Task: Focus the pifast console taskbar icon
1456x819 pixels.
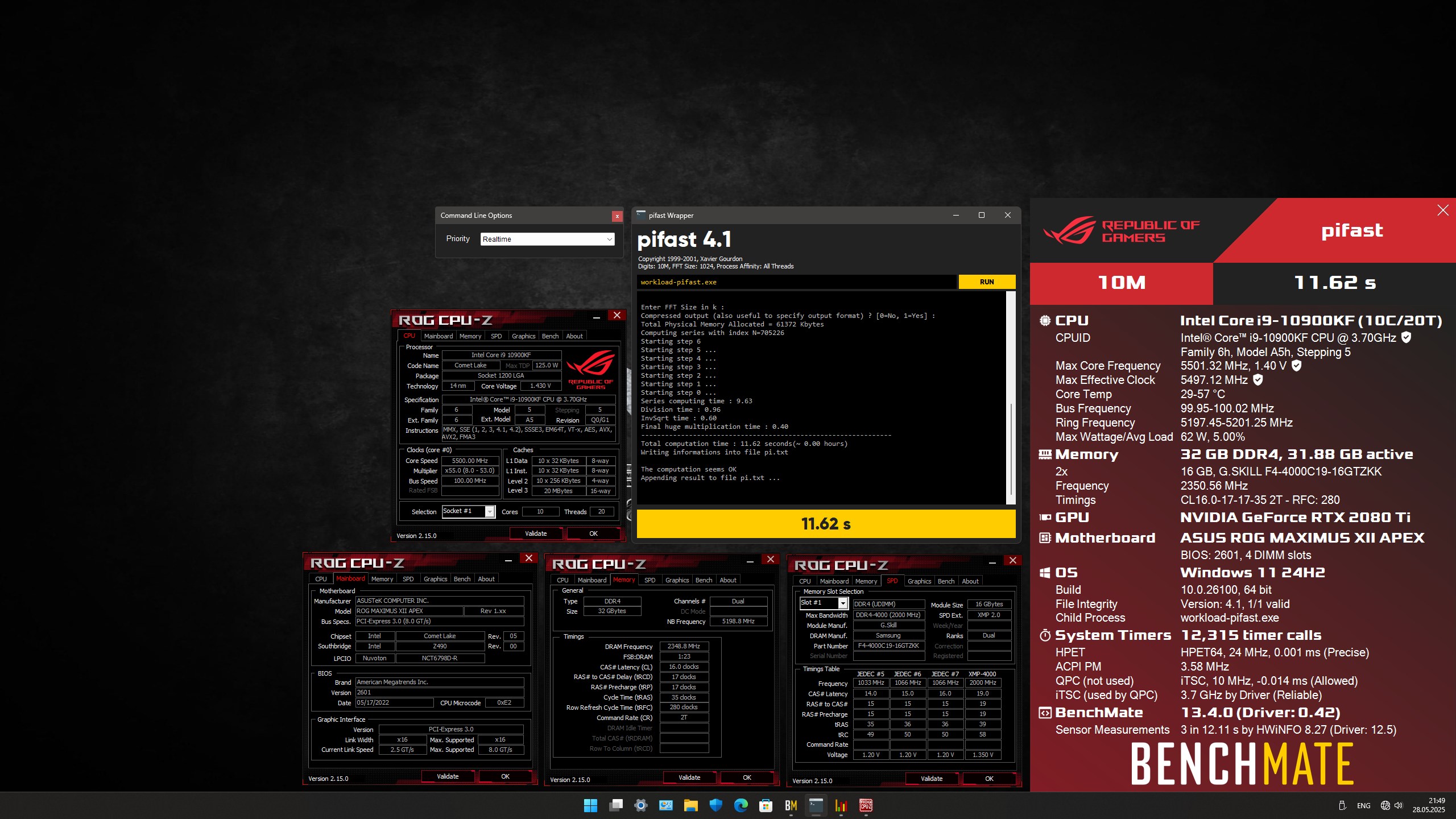Action: [x=816, y=805]
